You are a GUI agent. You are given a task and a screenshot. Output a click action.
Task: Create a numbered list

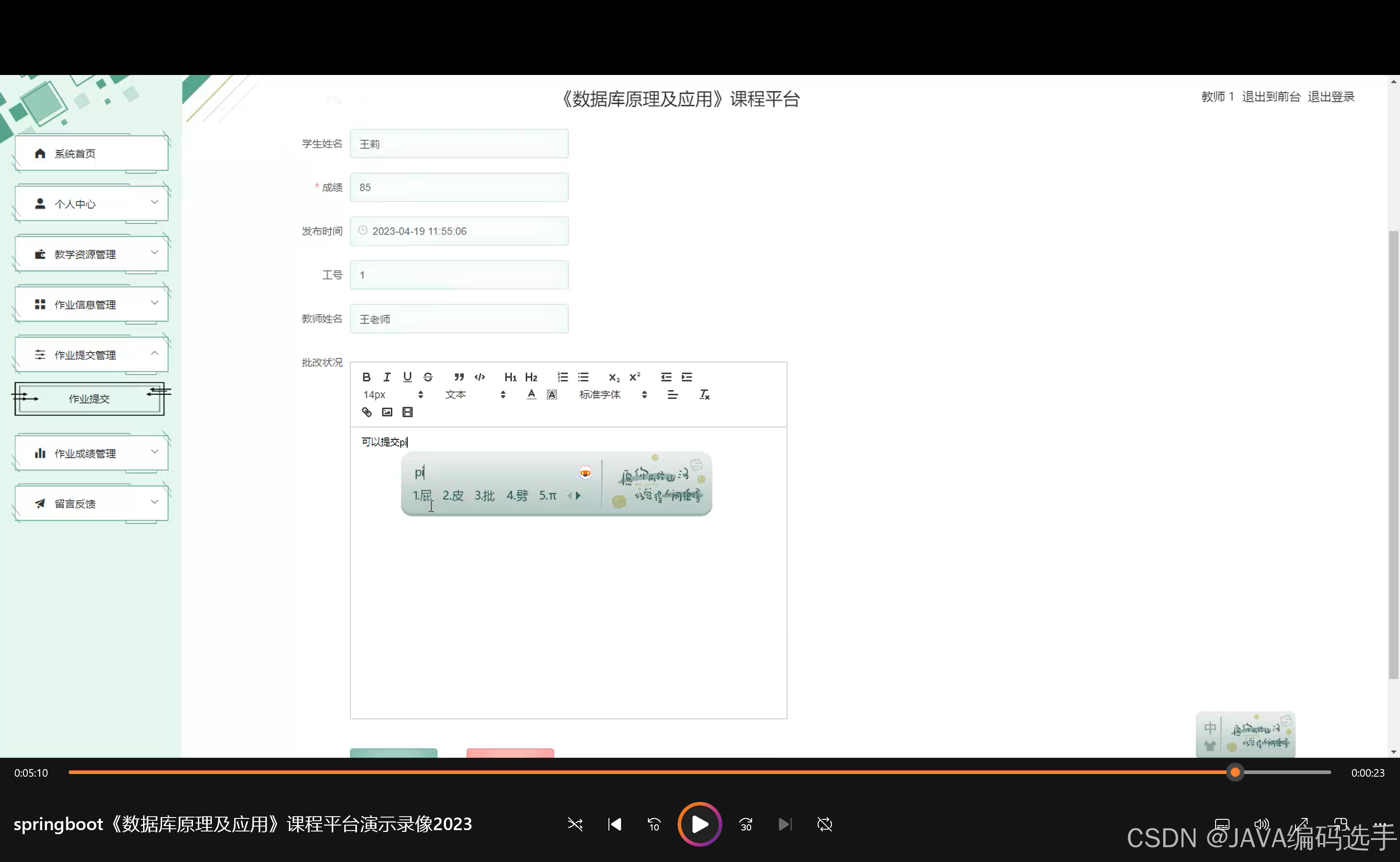point(563,377)
